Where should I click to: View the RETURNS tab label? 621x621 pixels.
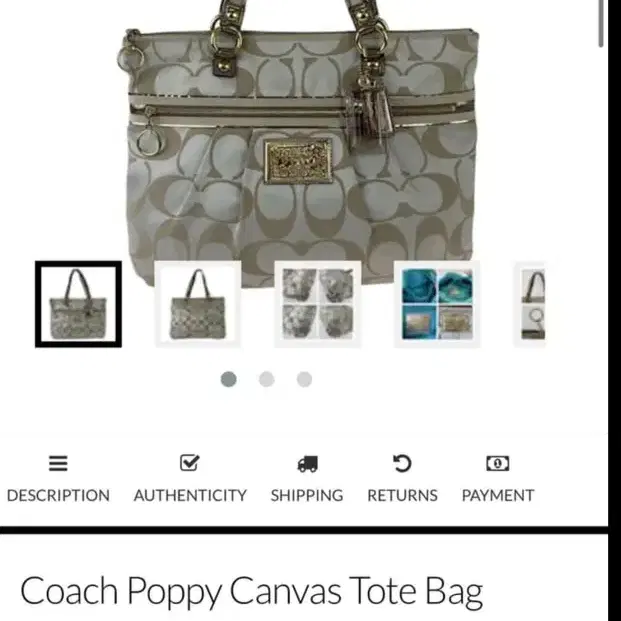tap(402, 495)
